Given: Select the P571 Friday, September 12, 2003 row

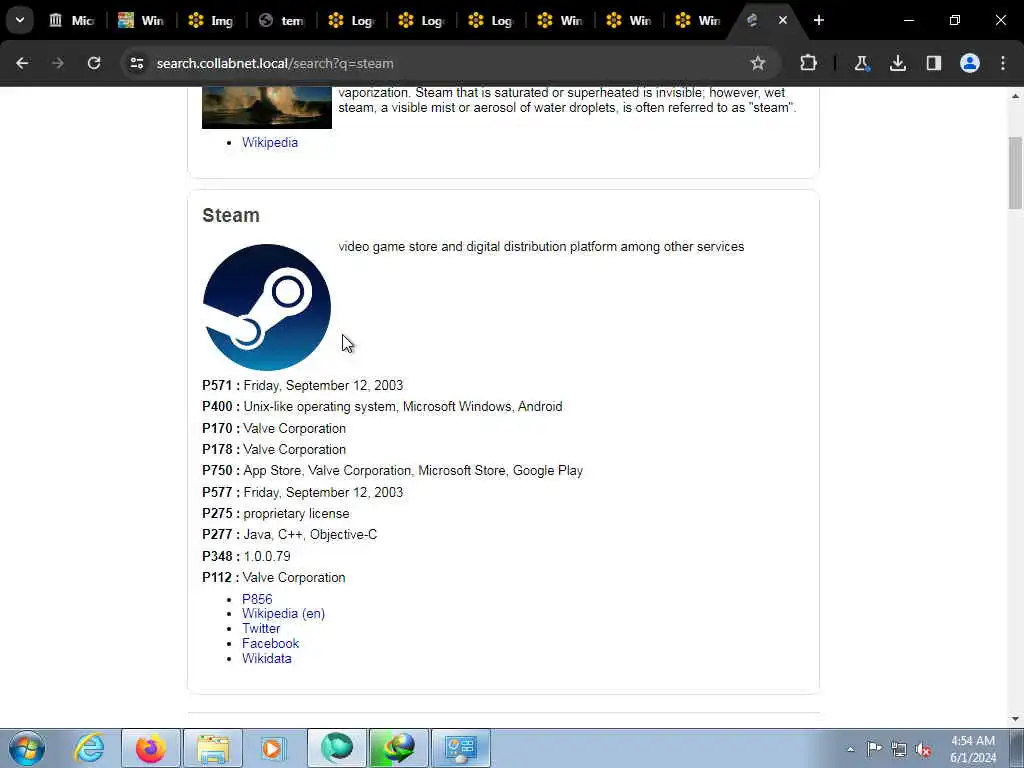Looking at the screenshot, I should point(302,385).
